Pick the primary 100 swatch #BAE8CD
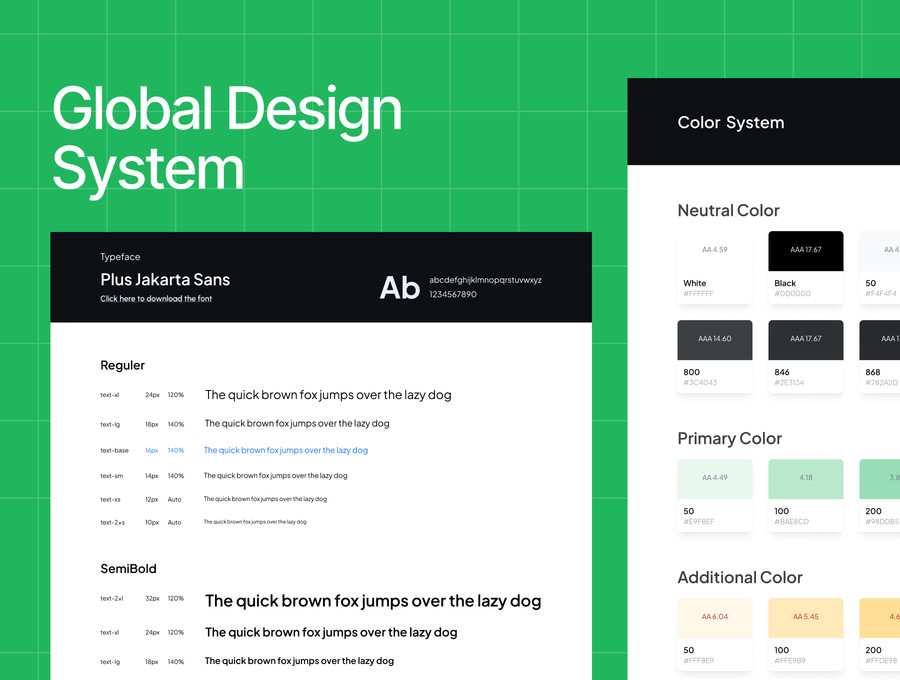900x680 pixels. coord(806,495)
